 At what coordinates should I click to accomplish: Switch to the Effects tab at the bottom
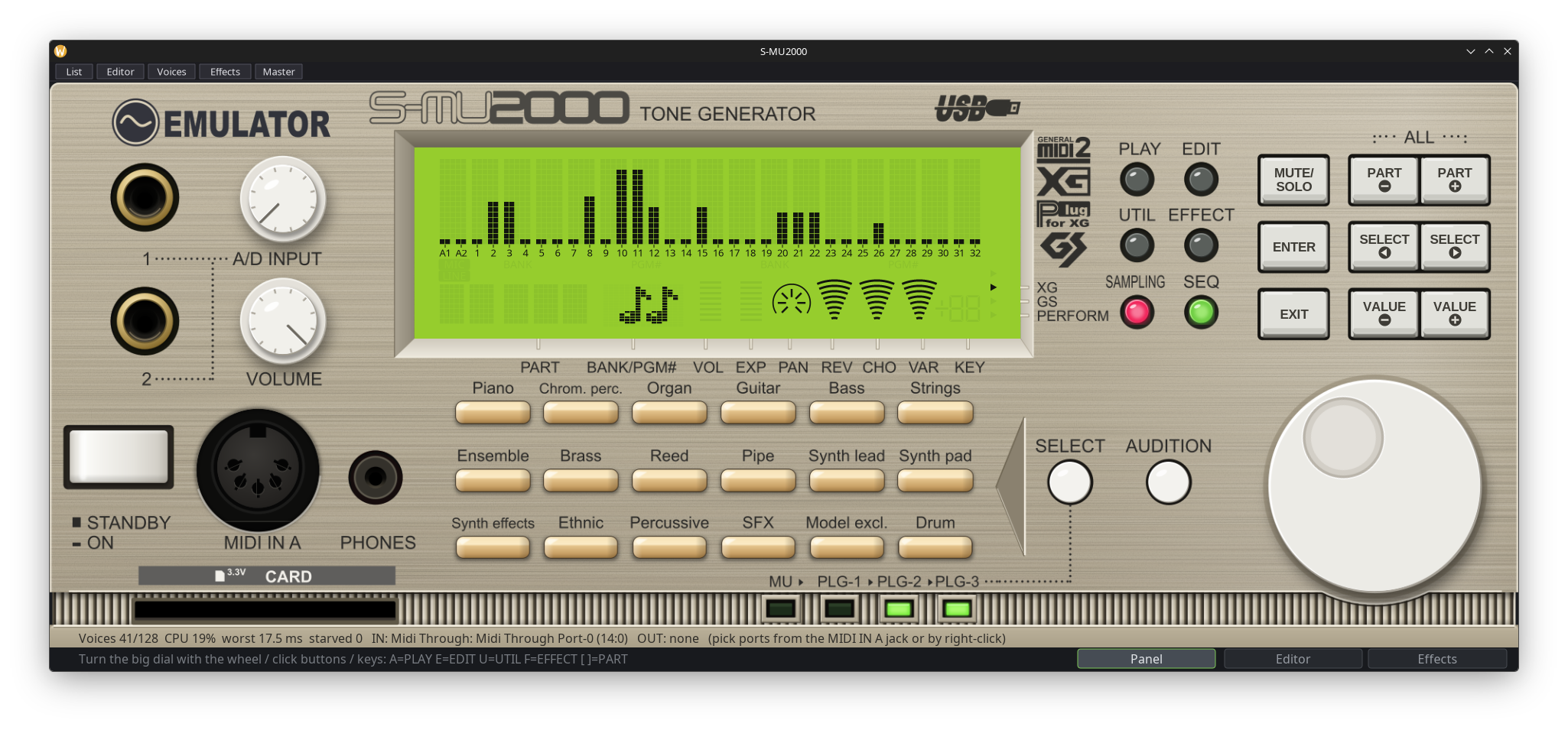(x=1437, y=659)
